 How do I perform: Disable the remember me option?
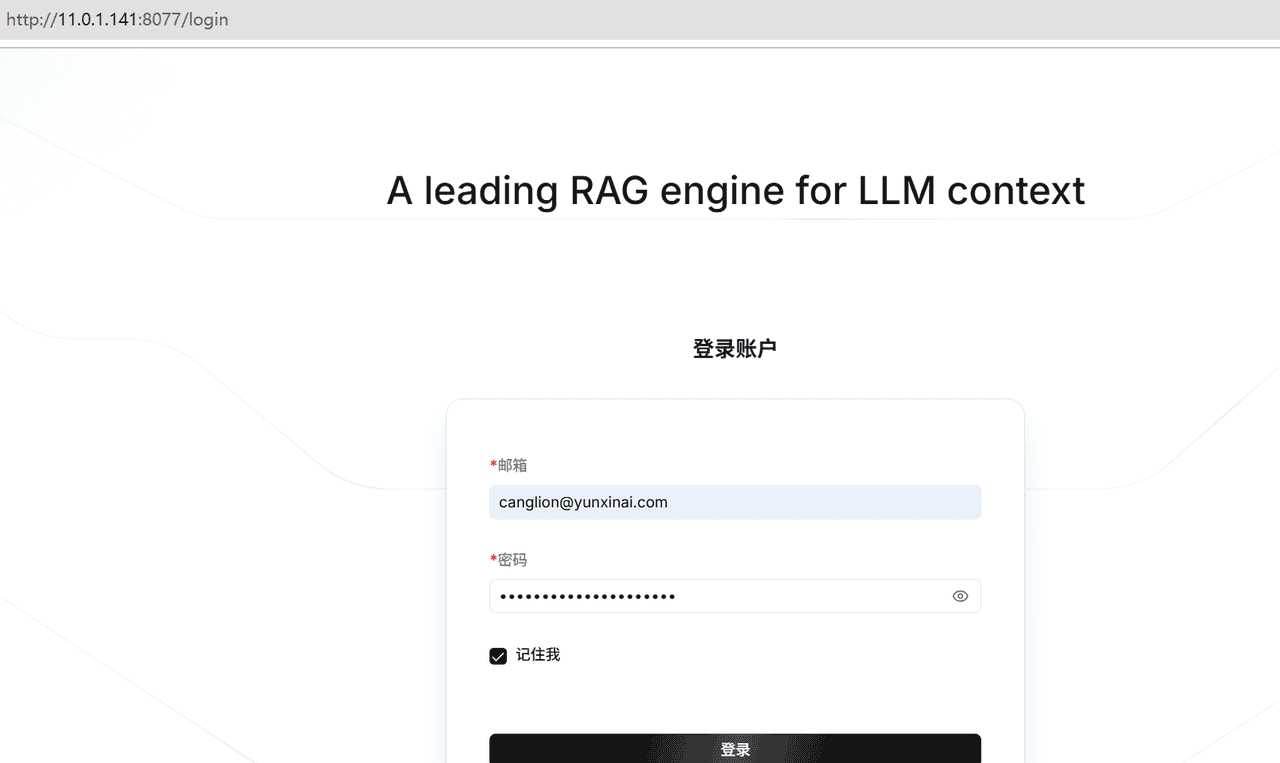(498, 656)
